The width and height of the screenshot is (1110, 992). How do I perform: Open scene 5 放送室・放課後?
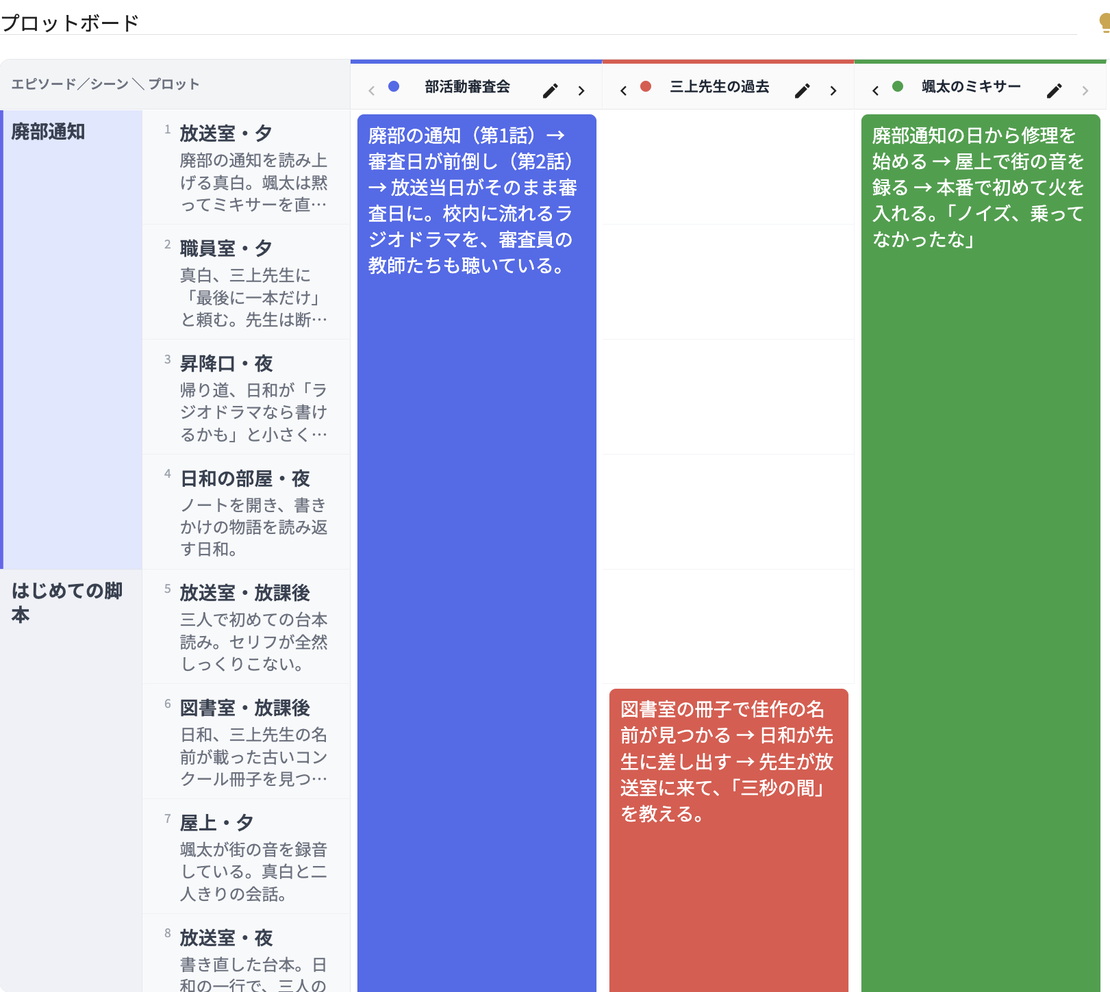[246, 627]
